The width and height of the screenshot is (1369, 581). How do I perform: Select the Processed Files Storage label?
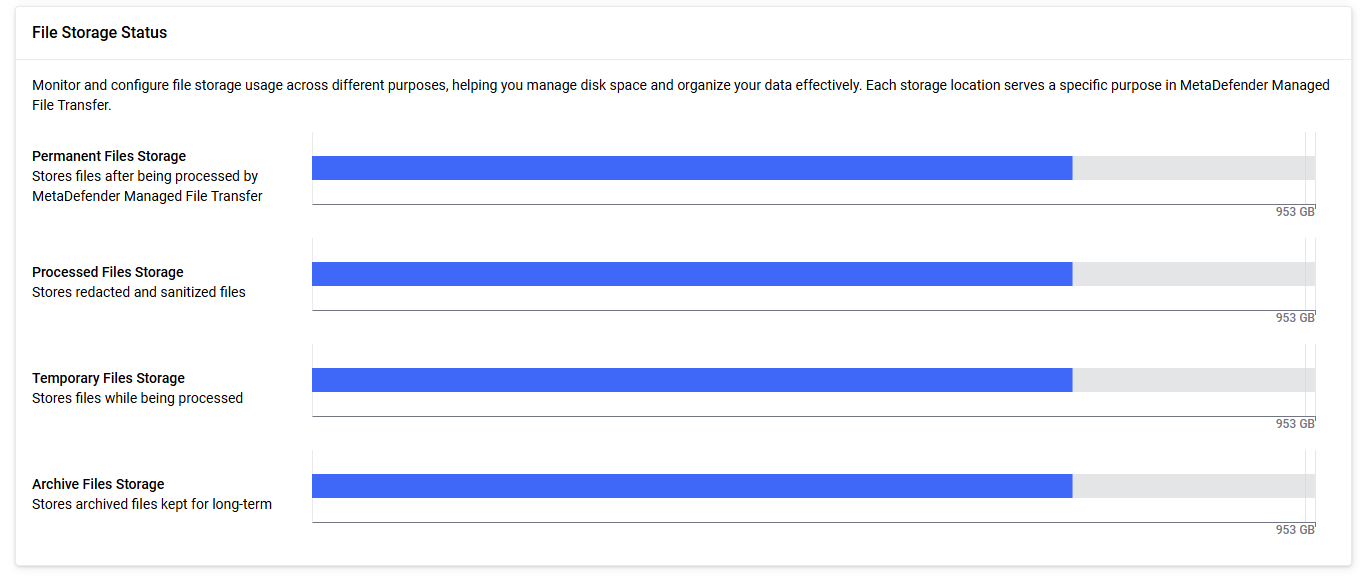pos(108,272)
